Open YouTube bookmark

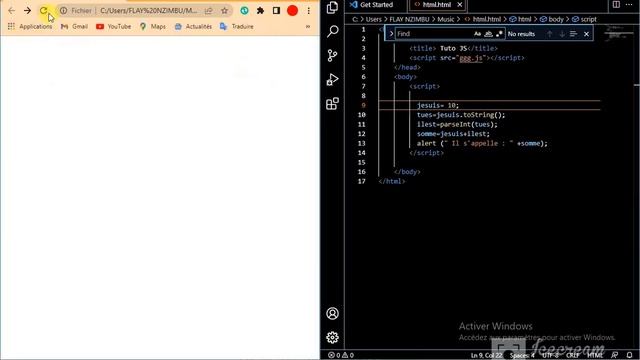tap(113, 27)
